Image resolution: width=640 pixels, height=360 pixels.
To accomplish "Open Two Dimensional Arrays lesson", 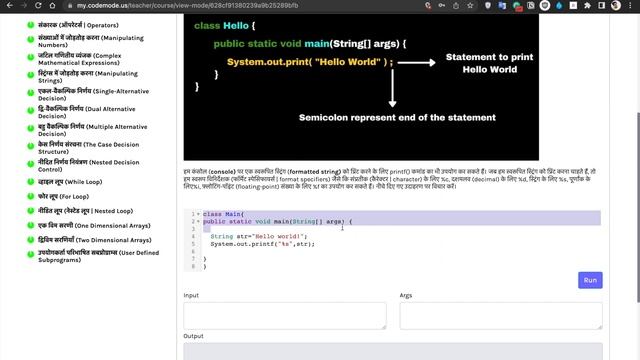I will coord(95,240).
